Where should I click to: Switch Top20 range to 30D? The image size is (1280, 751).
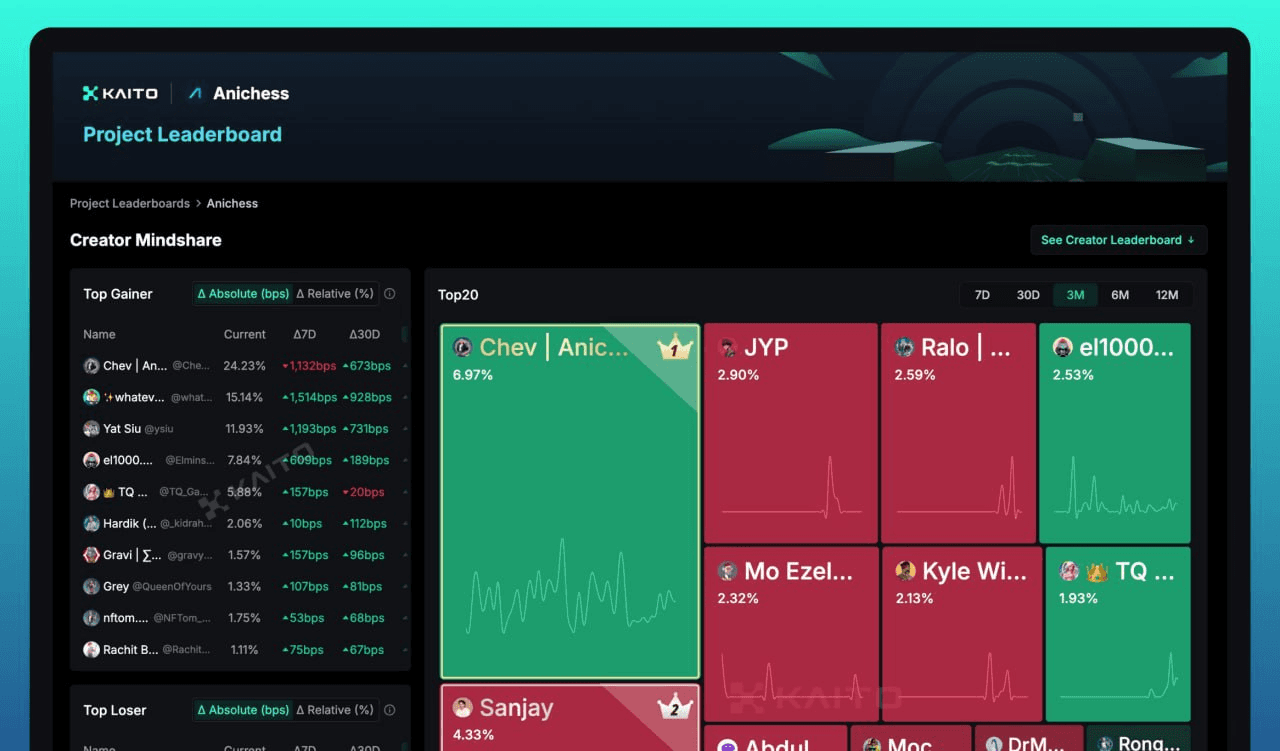point(1028,295)
